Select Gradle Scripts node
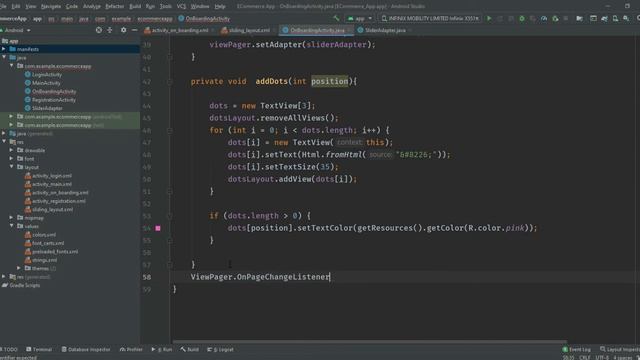 (x=24, y=285)
